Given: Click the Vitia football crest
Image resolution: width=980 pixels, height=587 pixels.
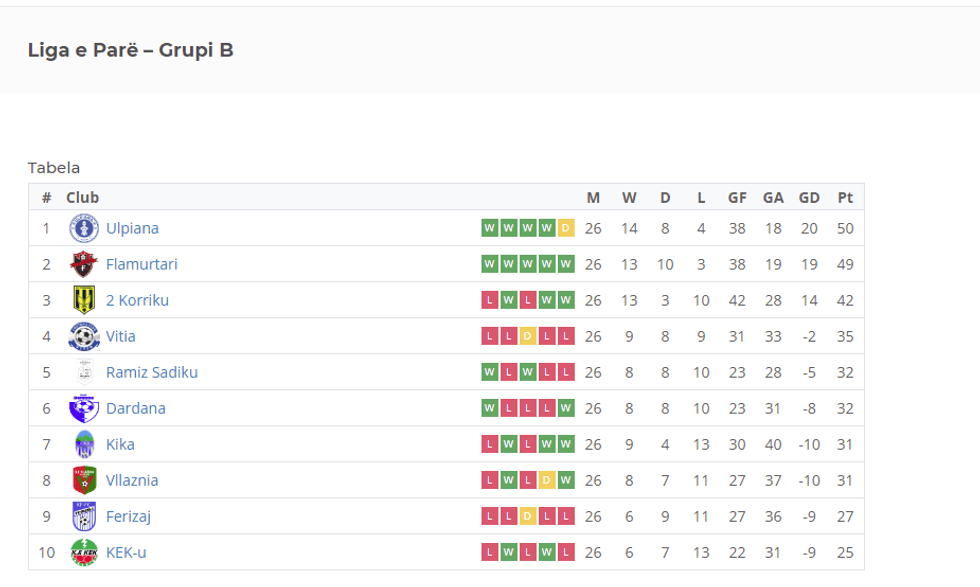Looking at the screenshot, I should (84, 336).
